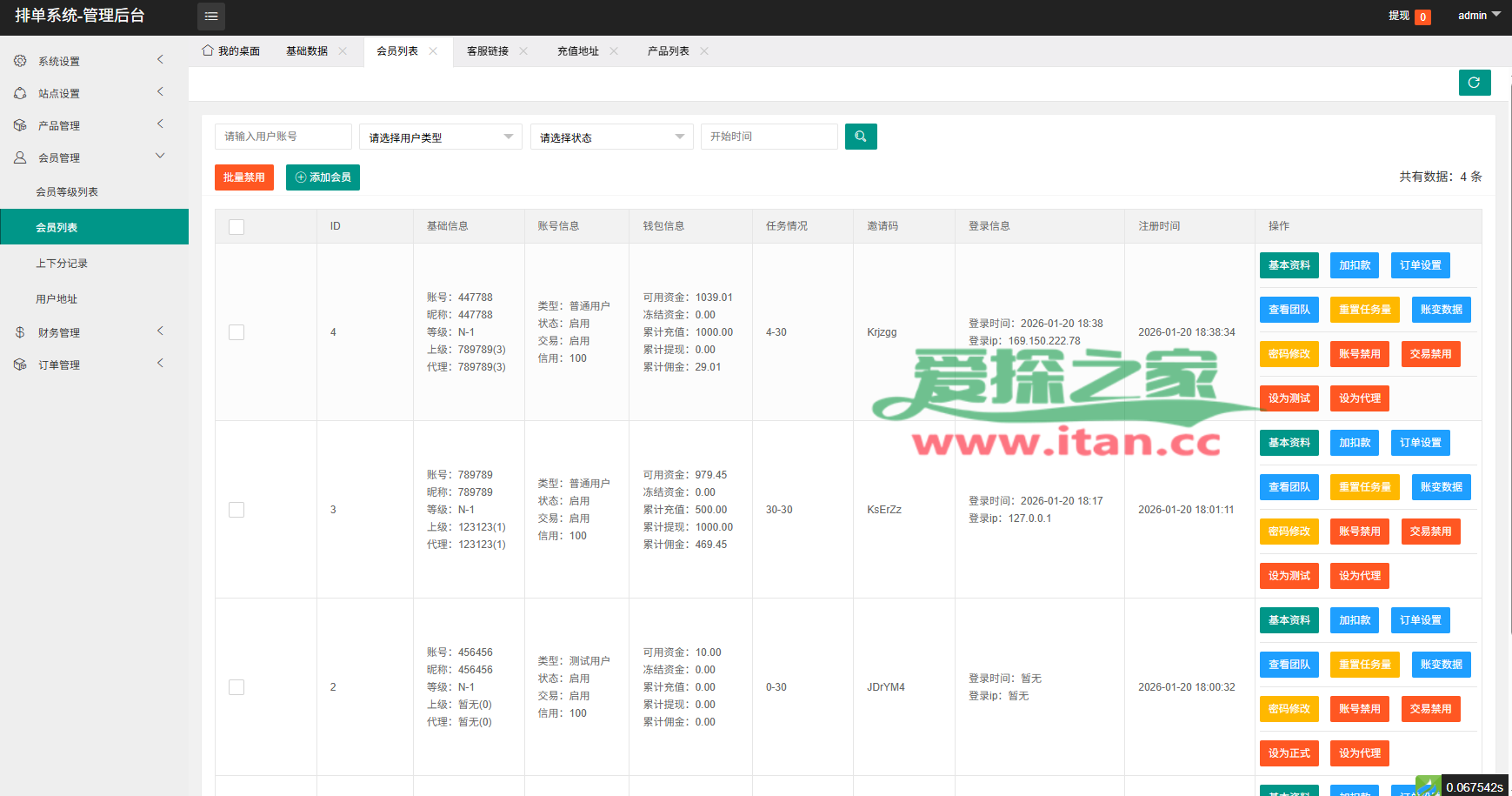
Task: Click the 系统设置 gear icon in sidebar
Action: pos(20,61)
